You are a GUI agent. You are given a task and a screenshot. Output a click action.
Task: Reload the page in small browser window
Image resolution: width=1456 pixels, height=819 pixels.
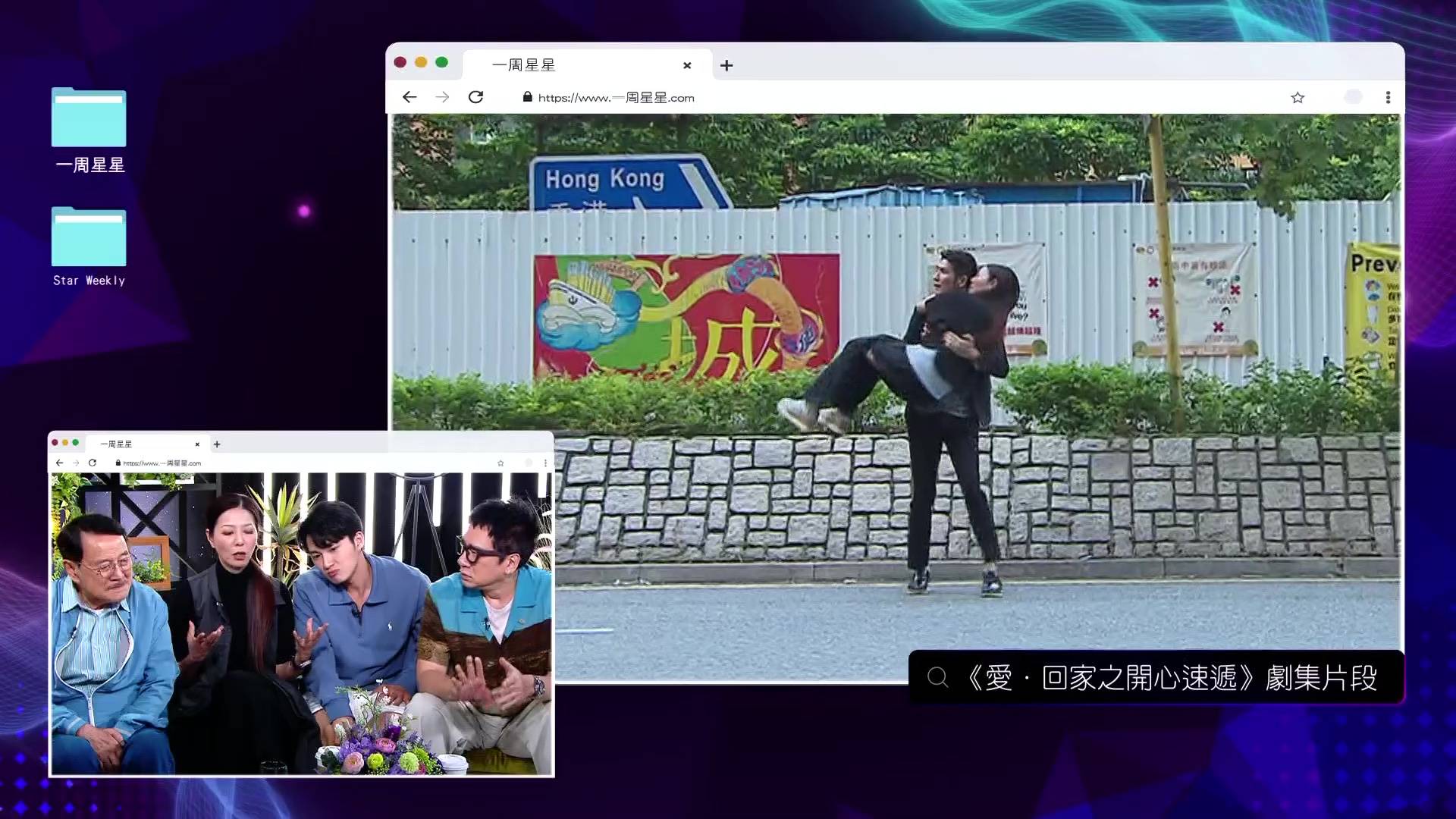[93, 463]
